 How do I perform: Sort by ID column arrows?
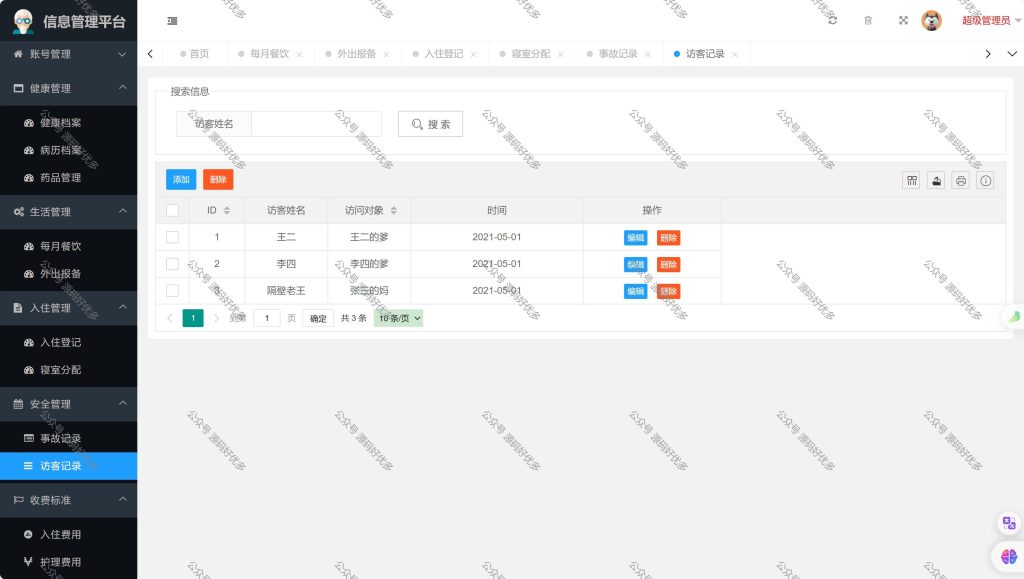coord(227,210)
